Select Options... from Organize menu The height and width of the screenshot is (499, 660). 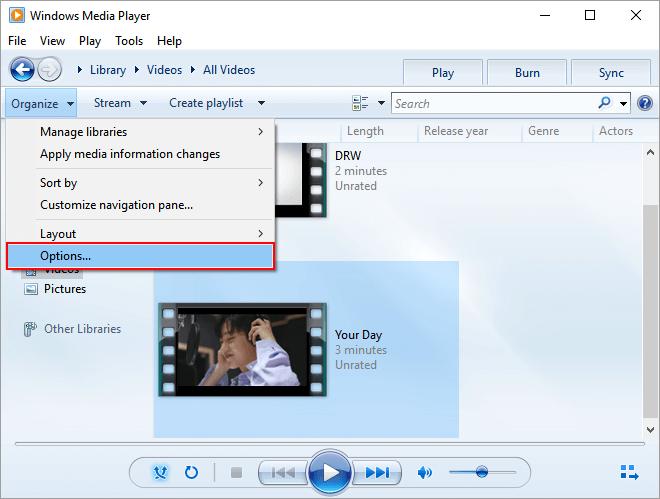140,257
